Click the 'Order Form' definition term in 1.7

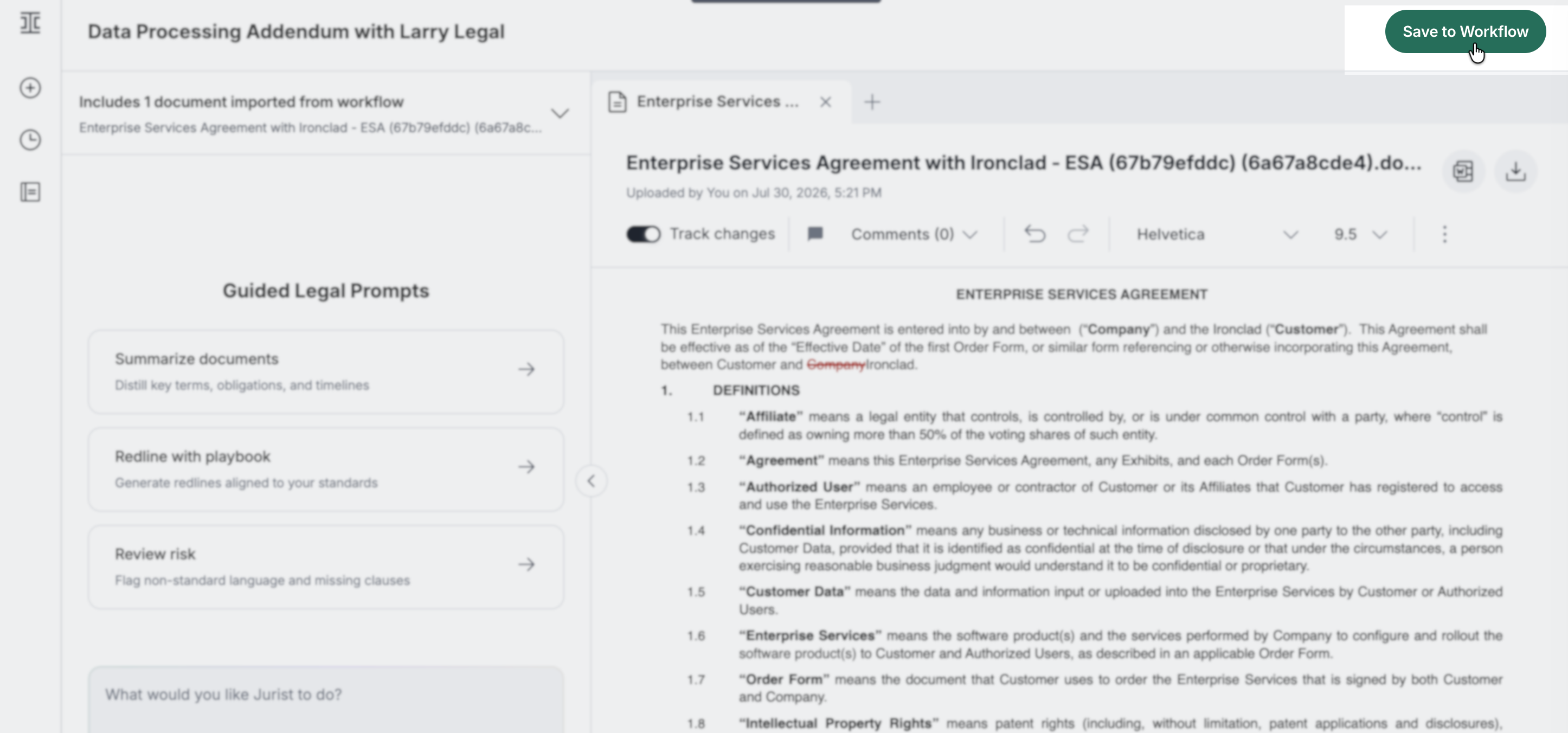coord(784,679)
